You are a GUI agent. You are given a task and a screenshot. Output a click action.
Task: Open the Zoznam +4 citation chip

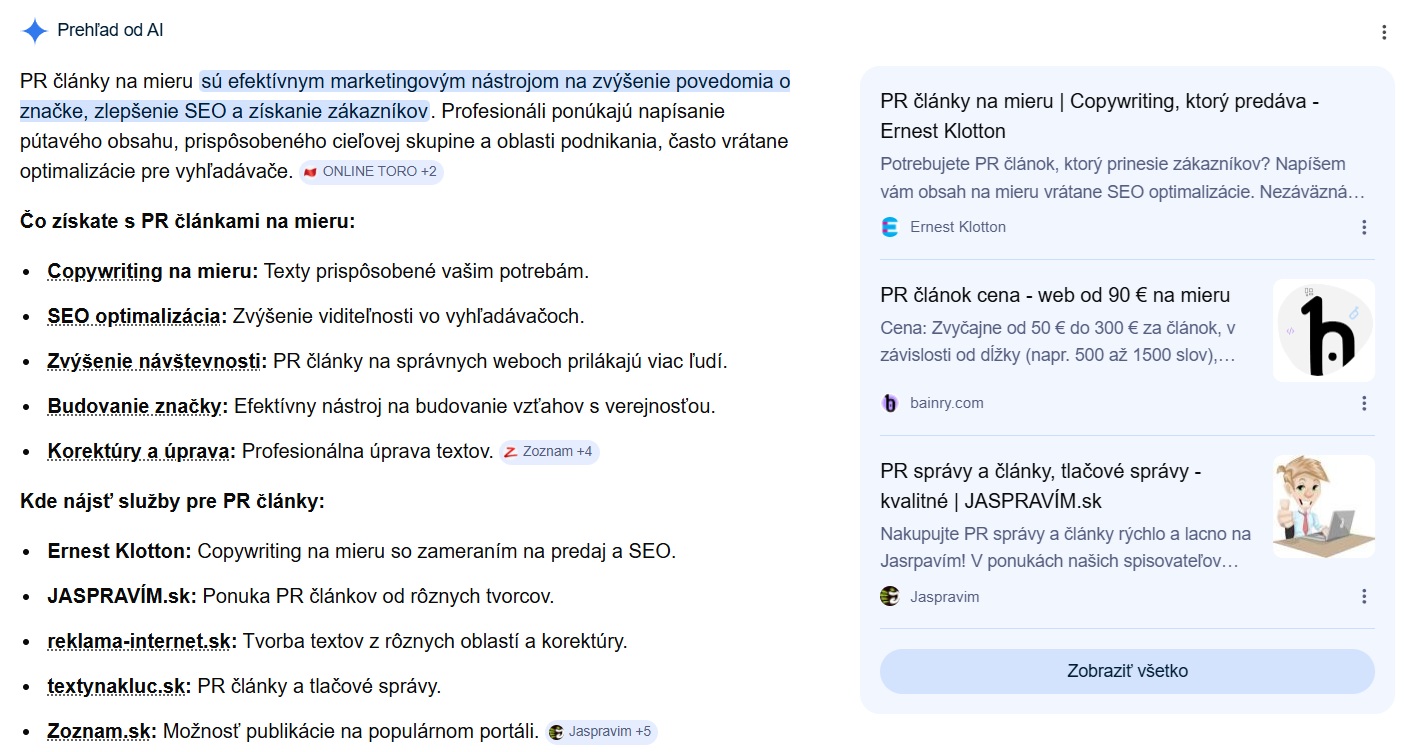[549, 451]
